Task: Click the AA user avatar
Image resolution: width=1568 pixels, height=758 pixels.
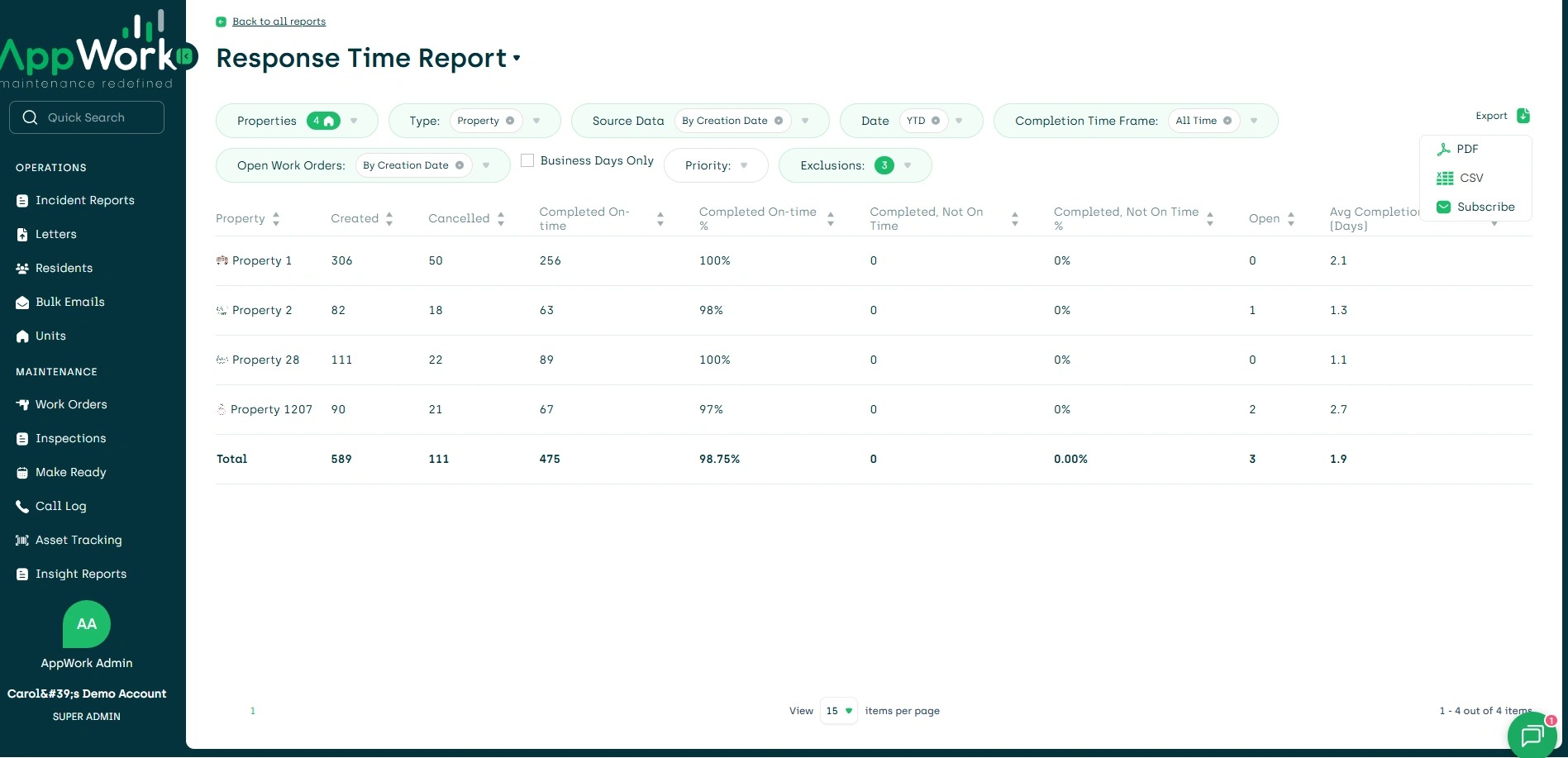Action: 87,624
